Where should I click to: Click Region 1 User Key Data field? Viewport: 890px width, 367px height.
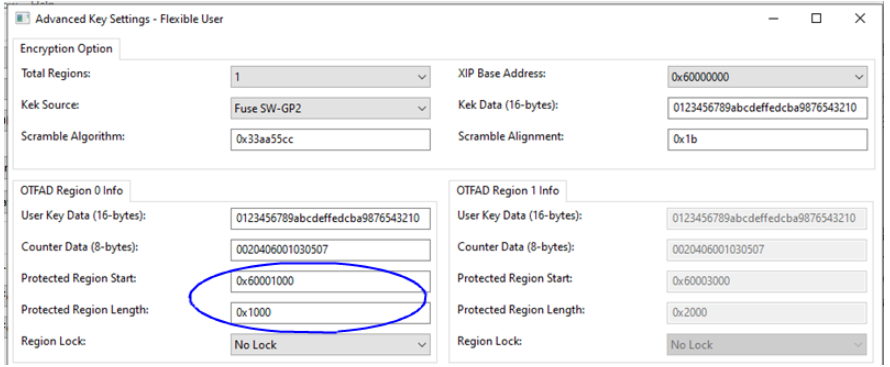pyautogui.click(x=767, y=218)
